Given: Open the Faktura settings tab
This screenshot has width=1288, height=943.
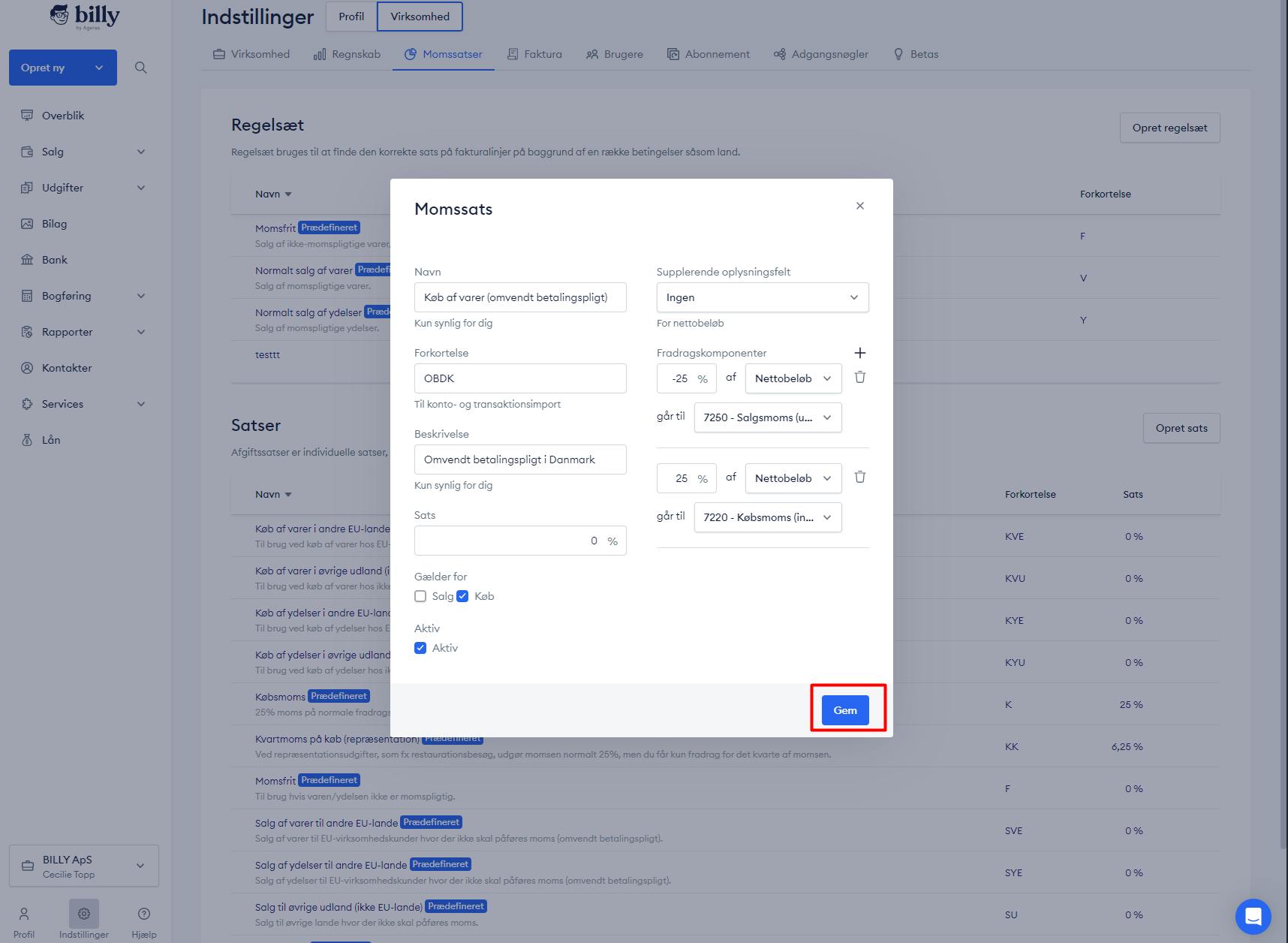Looking at the screenshot, I should (534, 54).
